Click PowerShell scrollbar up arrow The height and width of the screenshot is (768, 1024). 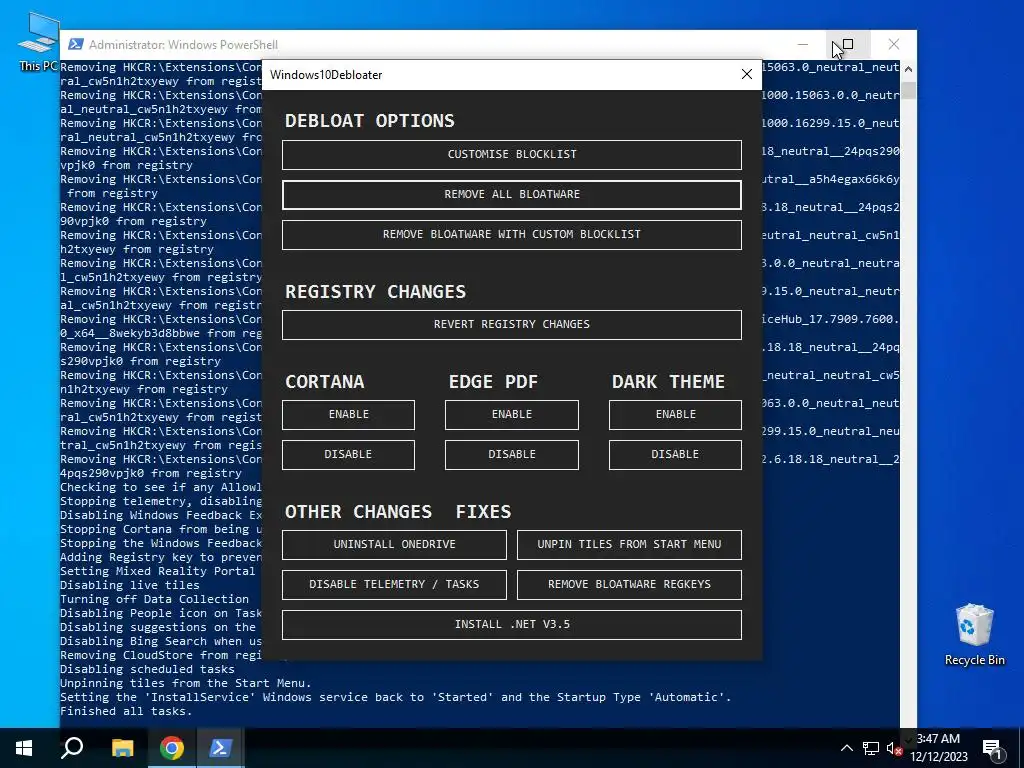click(x=908, y=68)
